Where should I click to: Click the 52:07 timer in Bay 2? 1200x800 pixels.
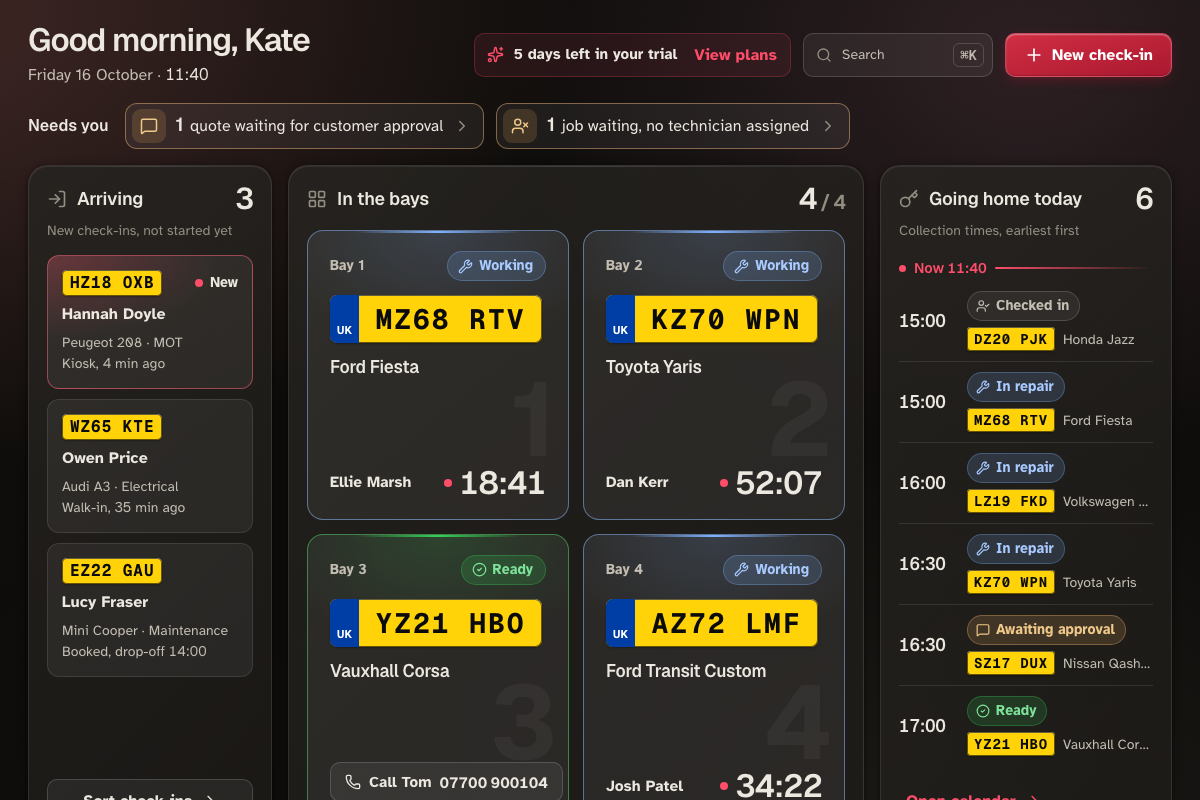(778, 483)
